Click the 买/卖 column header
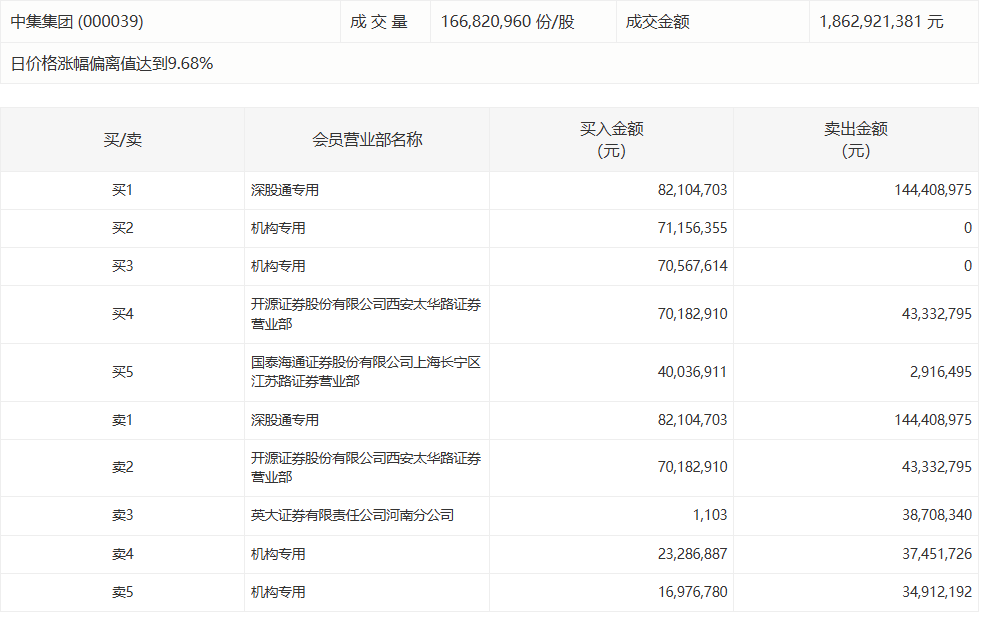 coord(122,139)
